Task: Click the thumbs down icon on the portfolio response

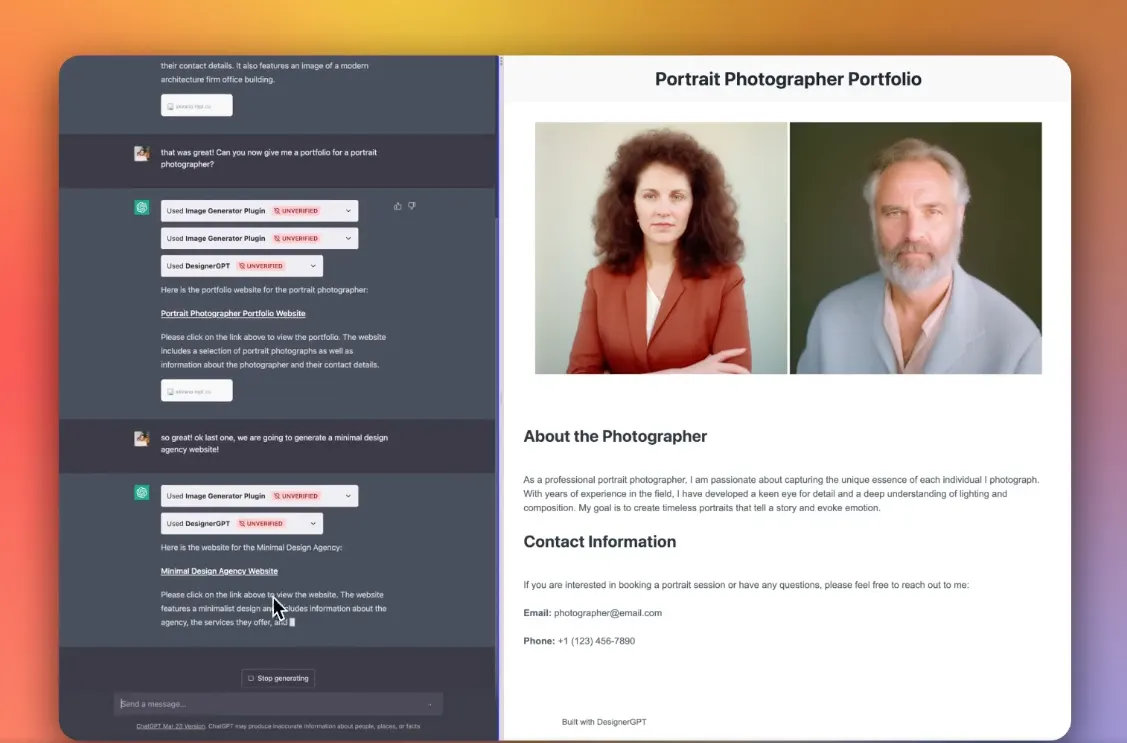Action: click(412, 206)
